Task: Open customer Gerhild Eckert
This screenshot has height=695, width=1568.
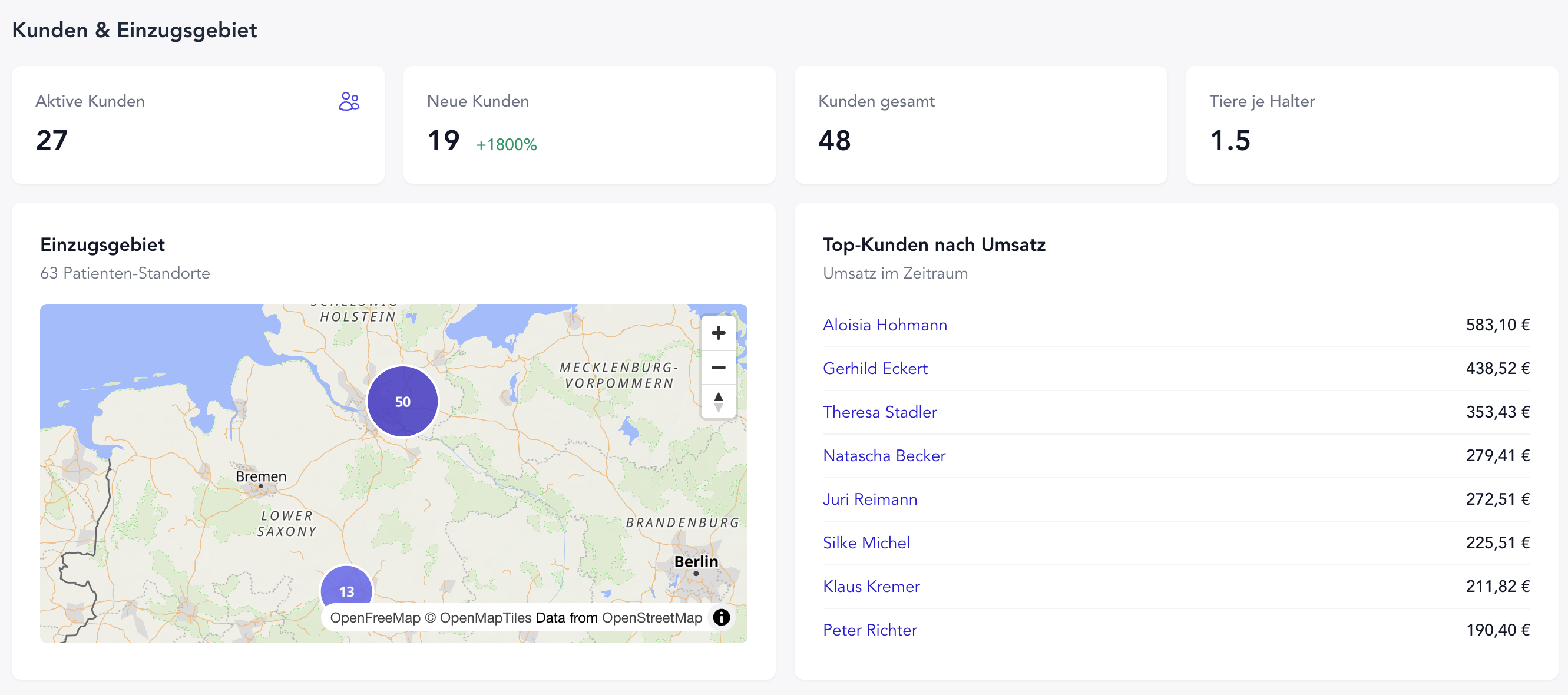Action: click(x=875, y=369)
